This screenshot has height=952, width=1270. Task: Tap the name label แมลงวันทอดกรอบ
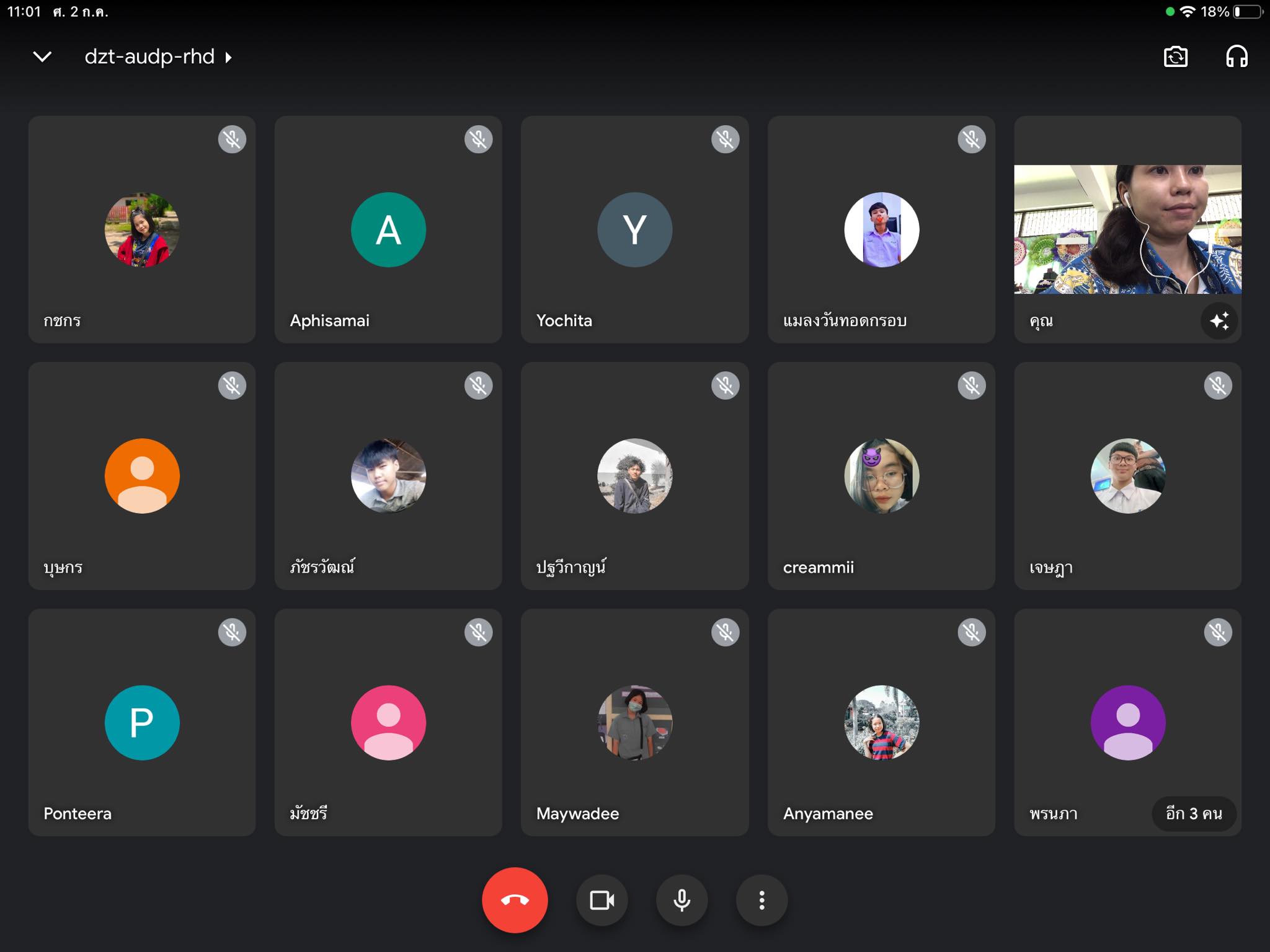845,320
